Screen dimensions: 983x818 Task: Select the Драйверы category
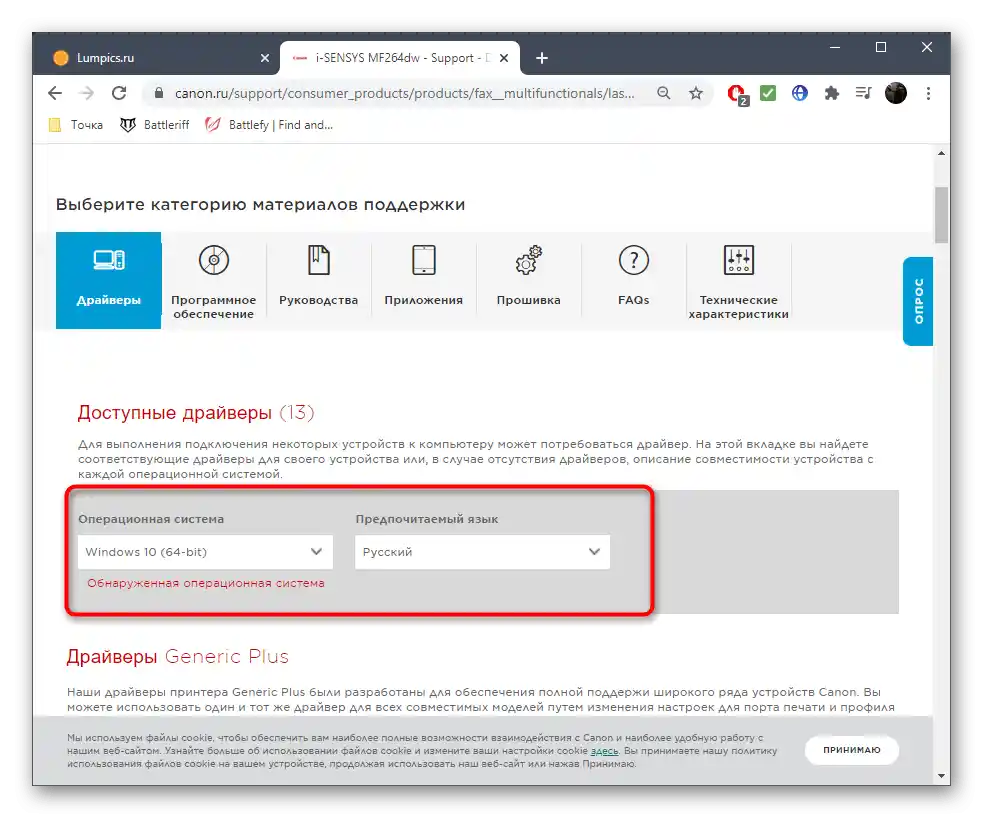pyautogui.click(x=108, y=280)
